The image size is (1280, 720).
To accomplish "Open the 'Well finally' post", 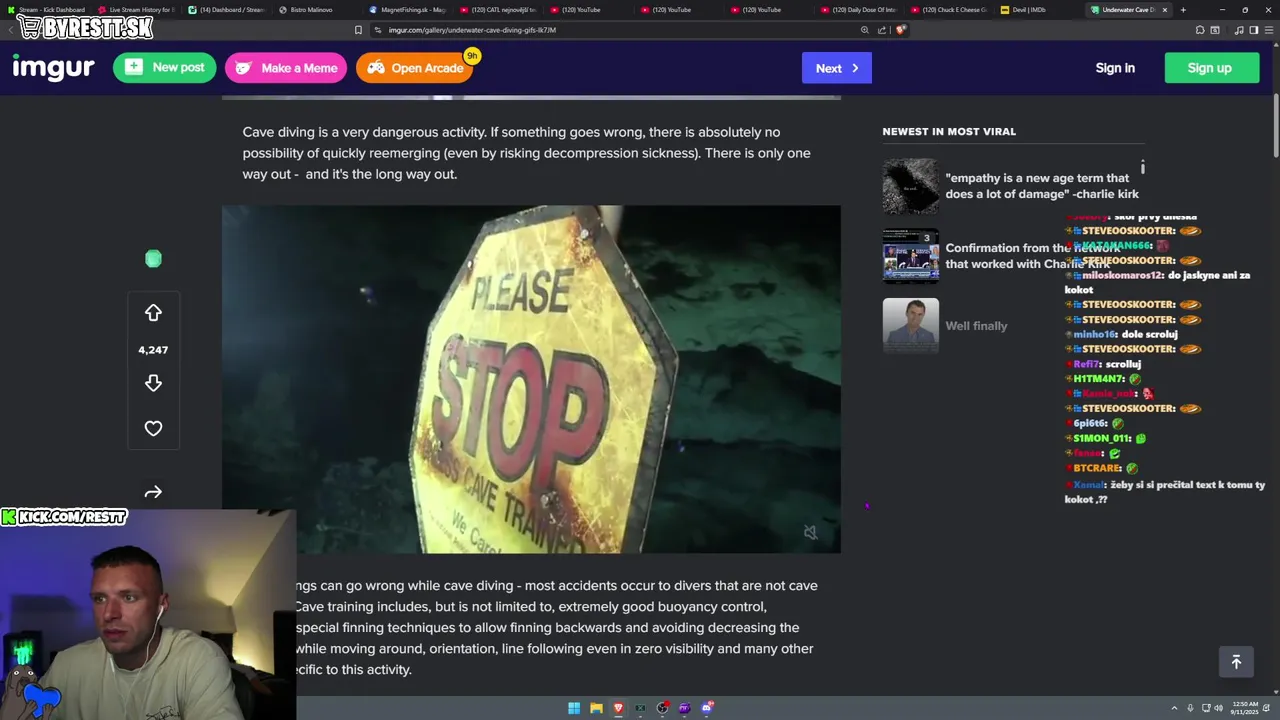I will (976, 326).
